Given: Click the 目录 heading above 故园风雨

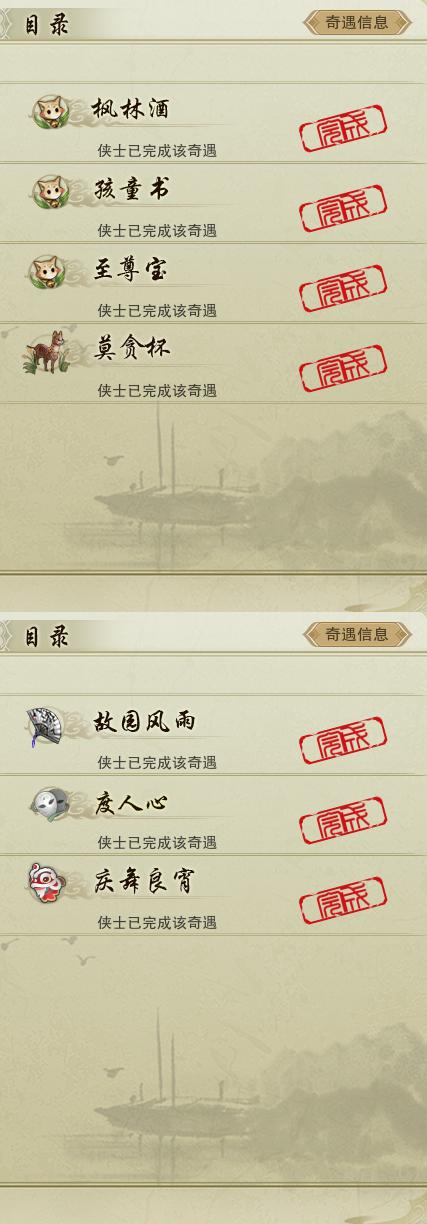Looking at the screenshot, I should tap(46, 637).
